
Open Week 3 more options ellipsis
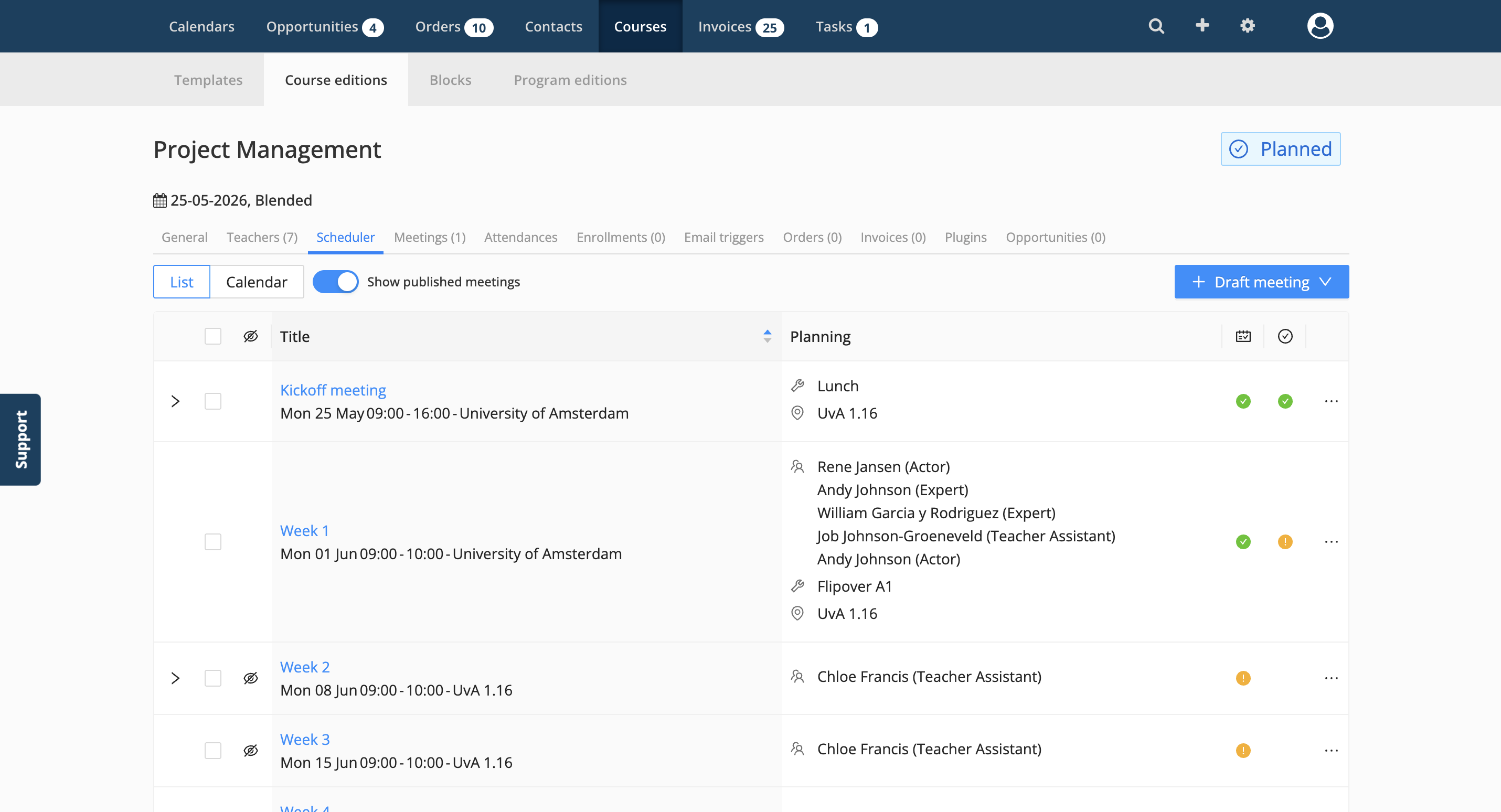[x=1331, y=750]
